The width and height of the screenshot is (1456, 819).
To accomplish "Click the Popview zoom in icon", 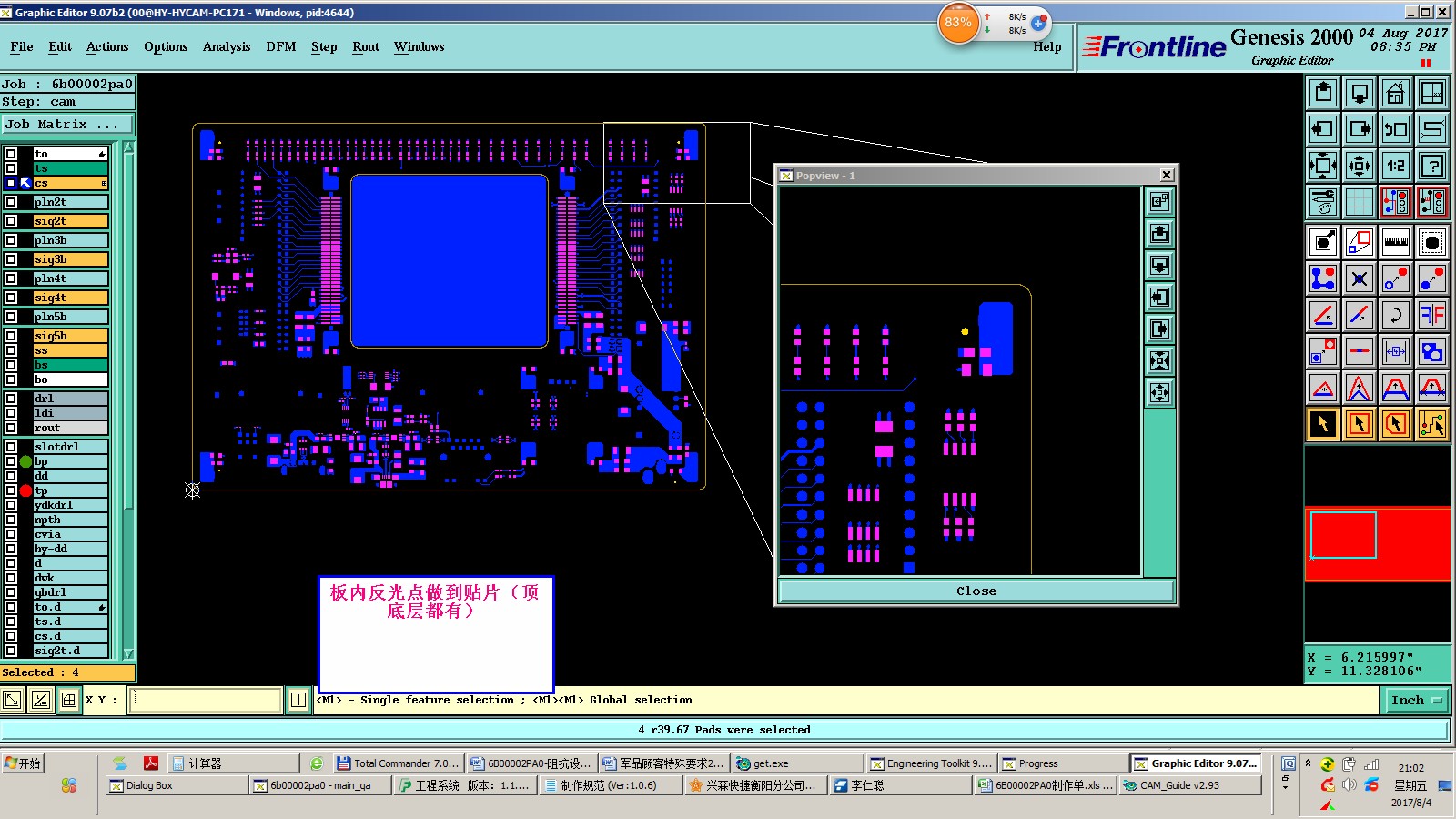I will 1159,361.
